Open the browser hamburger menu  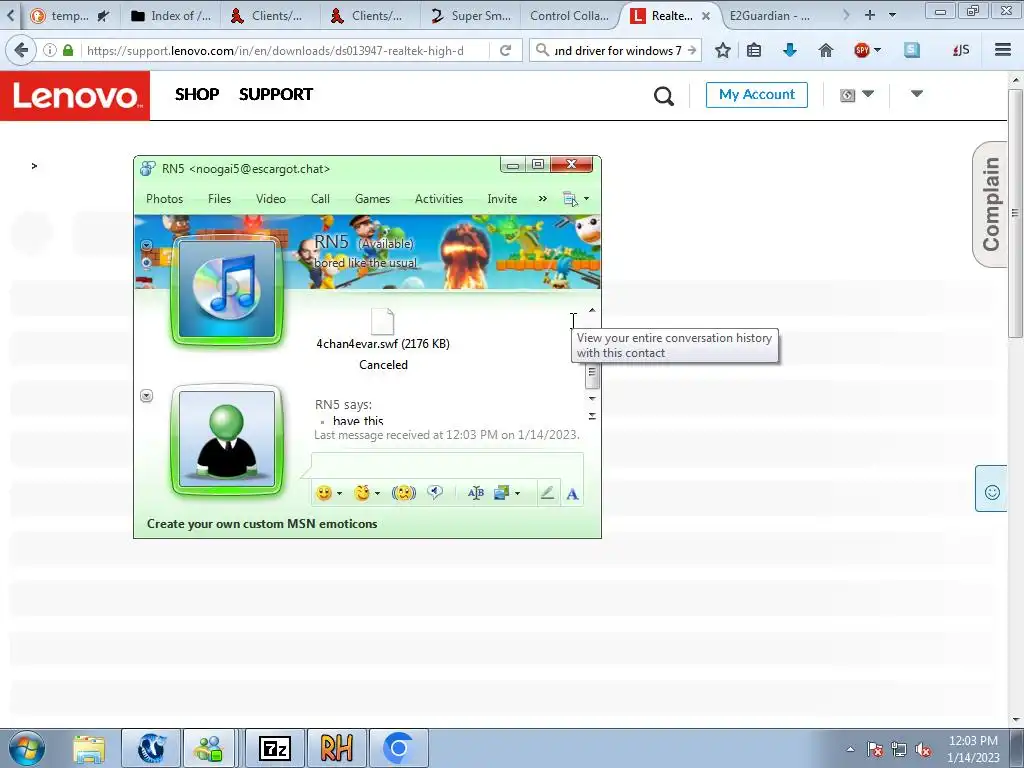pyautogui.click(x=1003, y=50)
